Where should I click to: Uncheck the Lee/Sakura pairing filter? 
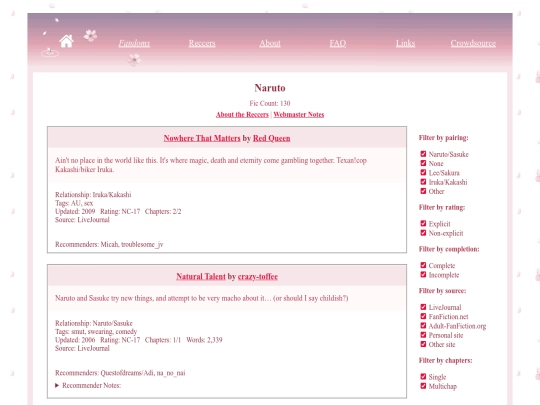click(423, 172)
